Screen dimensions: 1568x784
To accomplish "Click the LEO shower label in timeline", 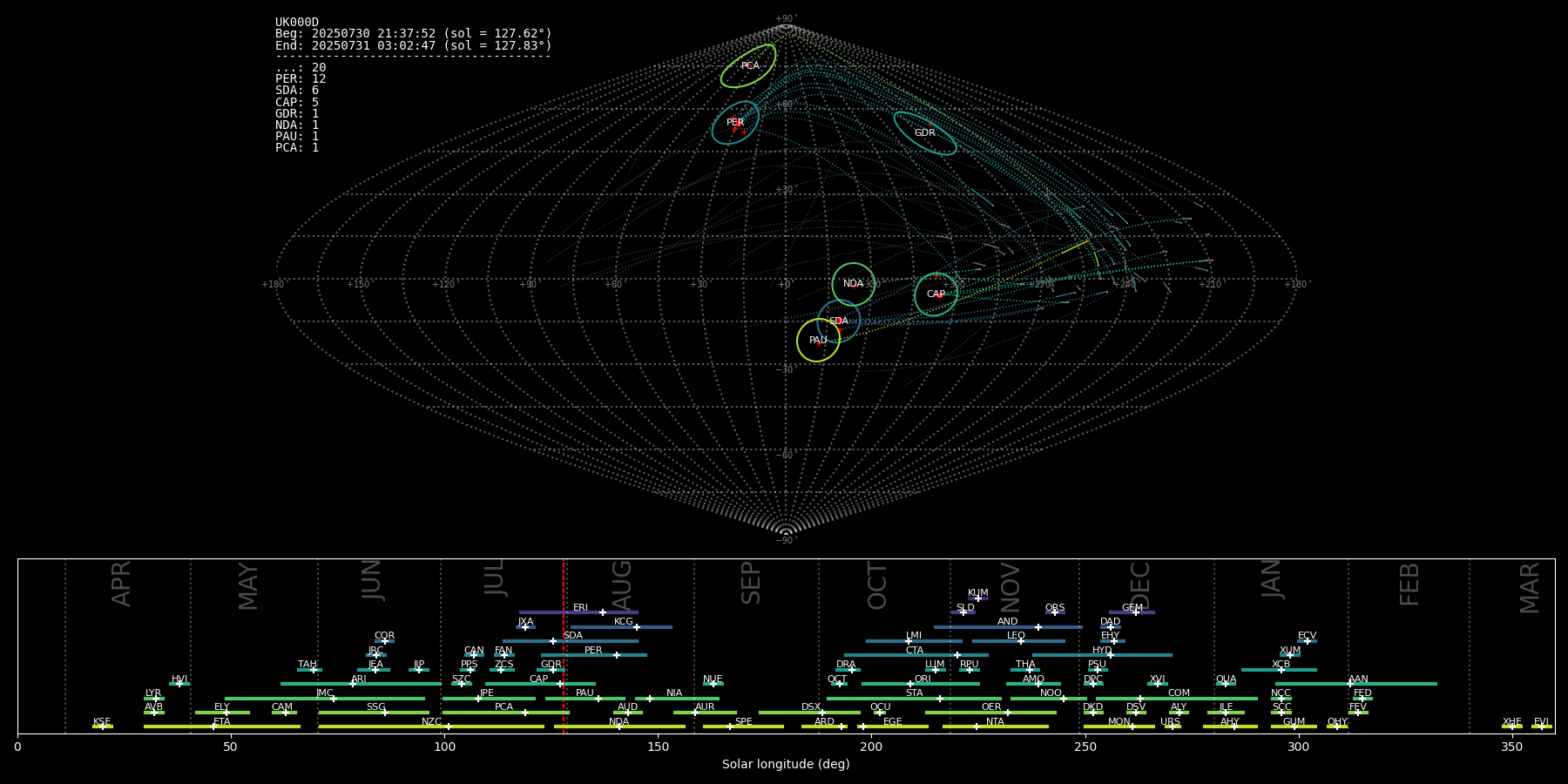I will pyautogui.click(x=1017, y=636).
